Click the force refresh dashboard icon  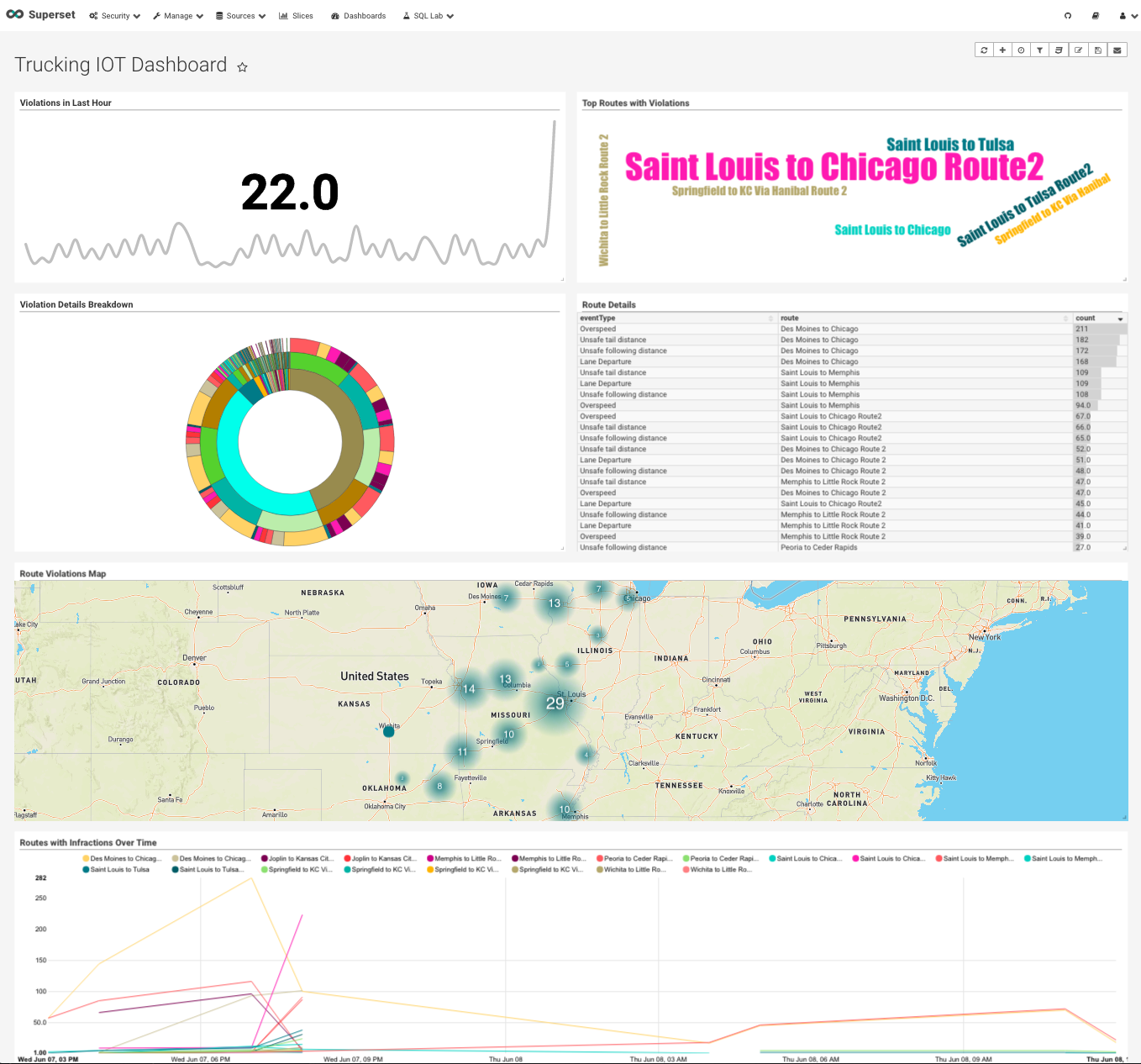tap(984, 50)
